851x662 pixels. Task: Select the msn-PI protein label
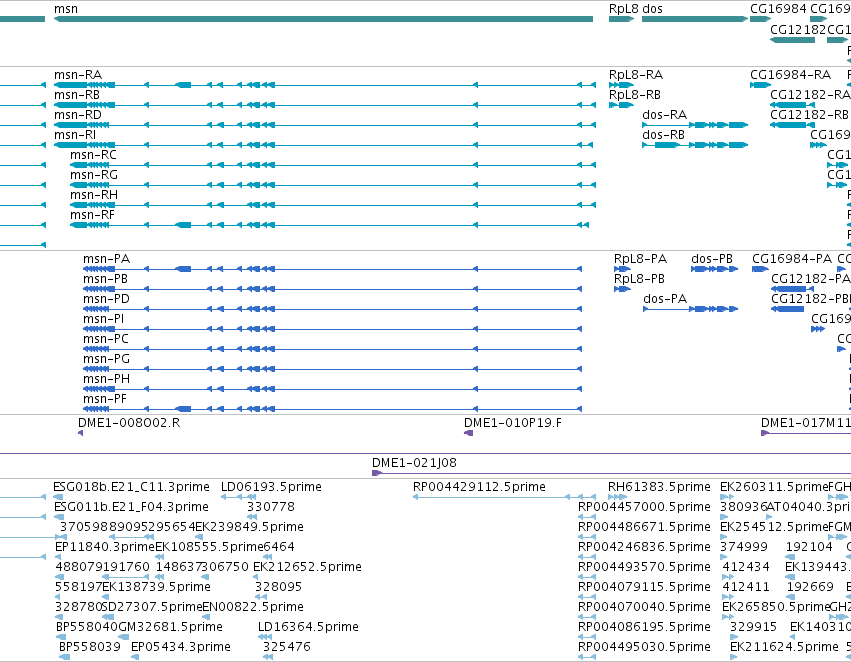tap(104, 320)
